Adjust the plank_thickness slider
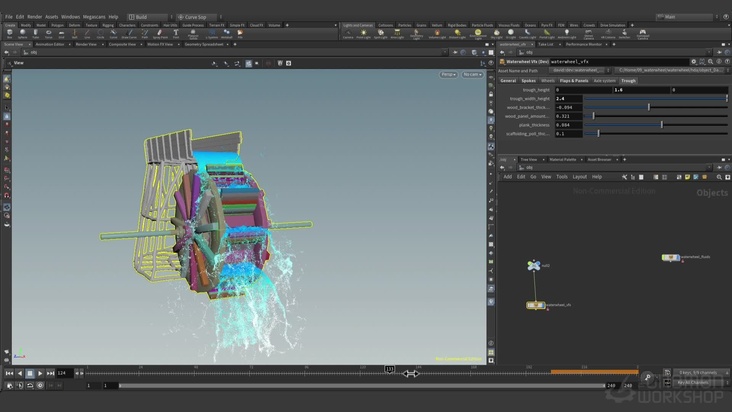732x412 pixels. click(x=660, y=125)
